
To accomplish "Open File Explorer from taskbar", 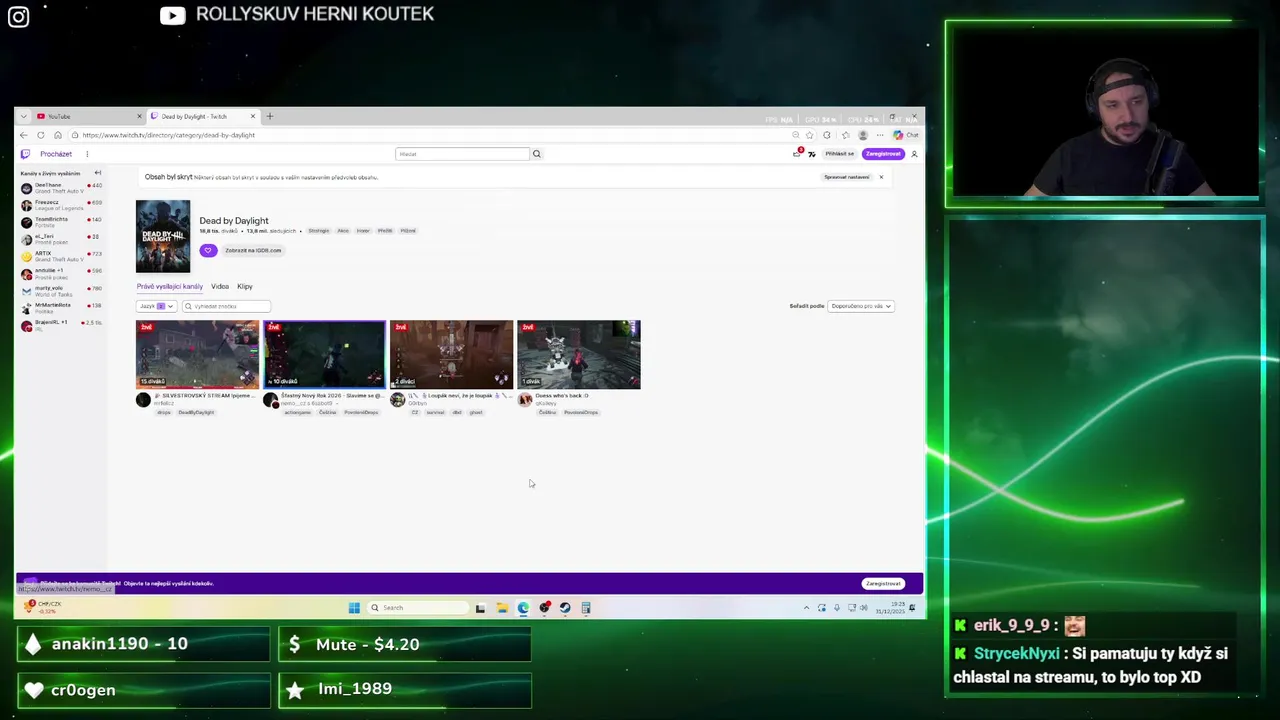I will click(x=502, y=608).
